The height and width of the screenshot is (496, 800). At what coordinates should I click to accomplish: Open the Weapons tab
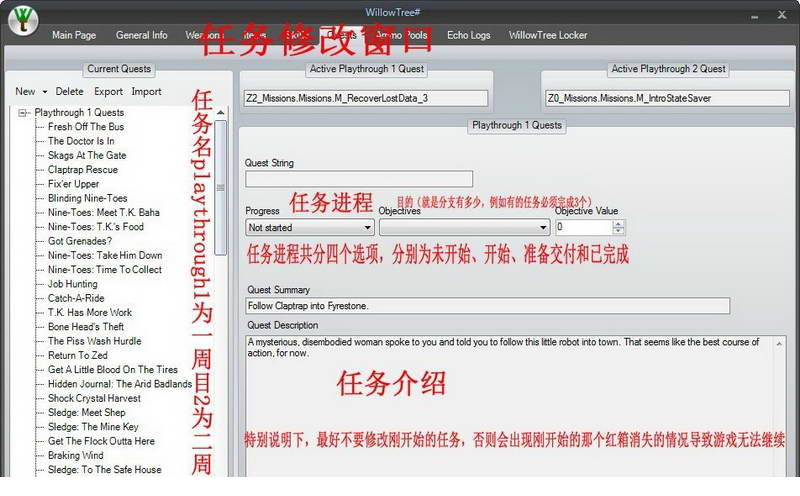click(203, 35)
